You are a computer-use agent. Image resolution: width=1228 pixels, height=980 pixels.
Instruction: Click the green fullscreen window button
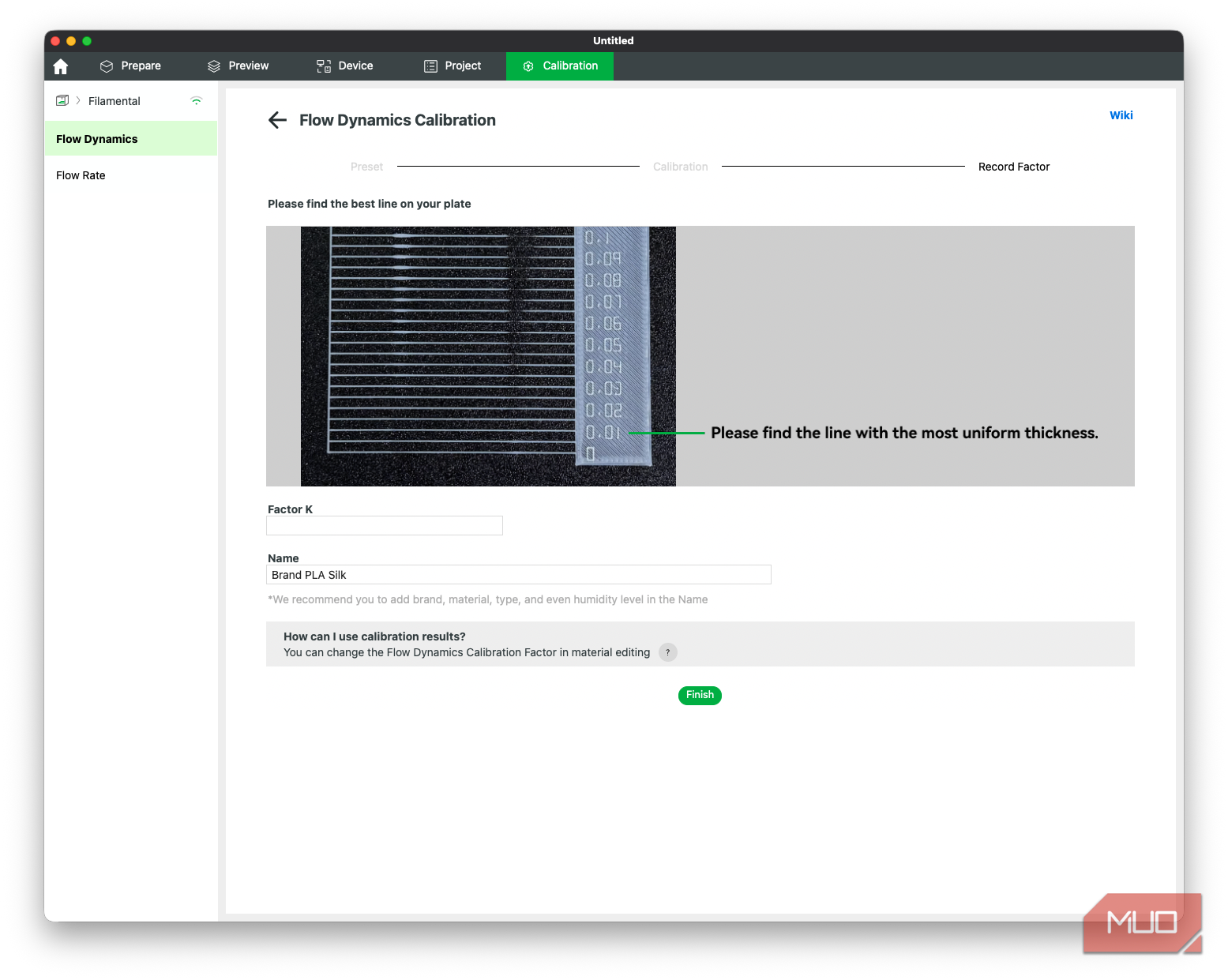pos(87,41)
